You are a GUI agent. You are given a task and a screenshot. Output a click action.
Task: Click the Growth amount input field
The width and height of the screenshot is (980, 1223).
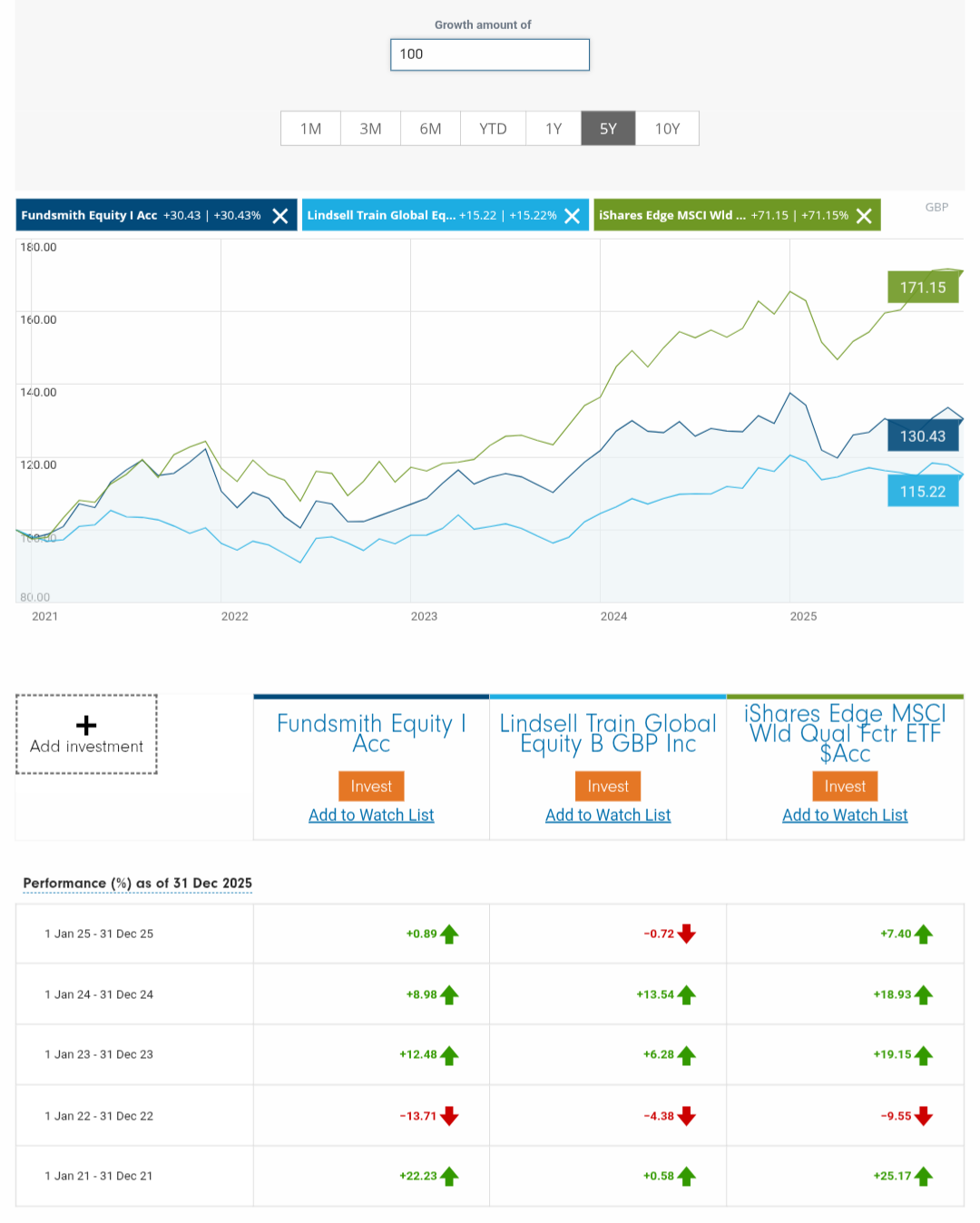click(x=490, y=54)
